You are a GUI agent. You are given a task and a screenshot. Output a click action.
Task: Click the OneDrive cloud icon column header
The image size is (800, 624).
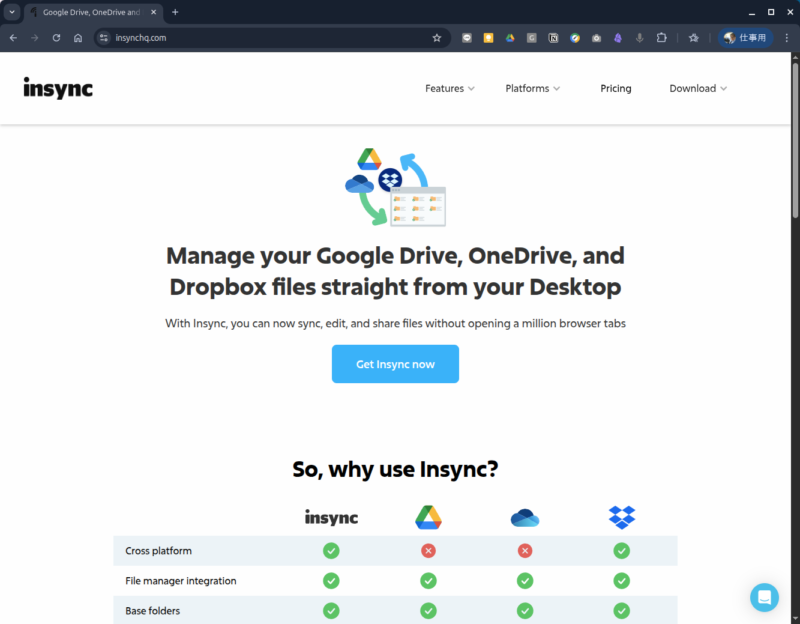(524, 517)
